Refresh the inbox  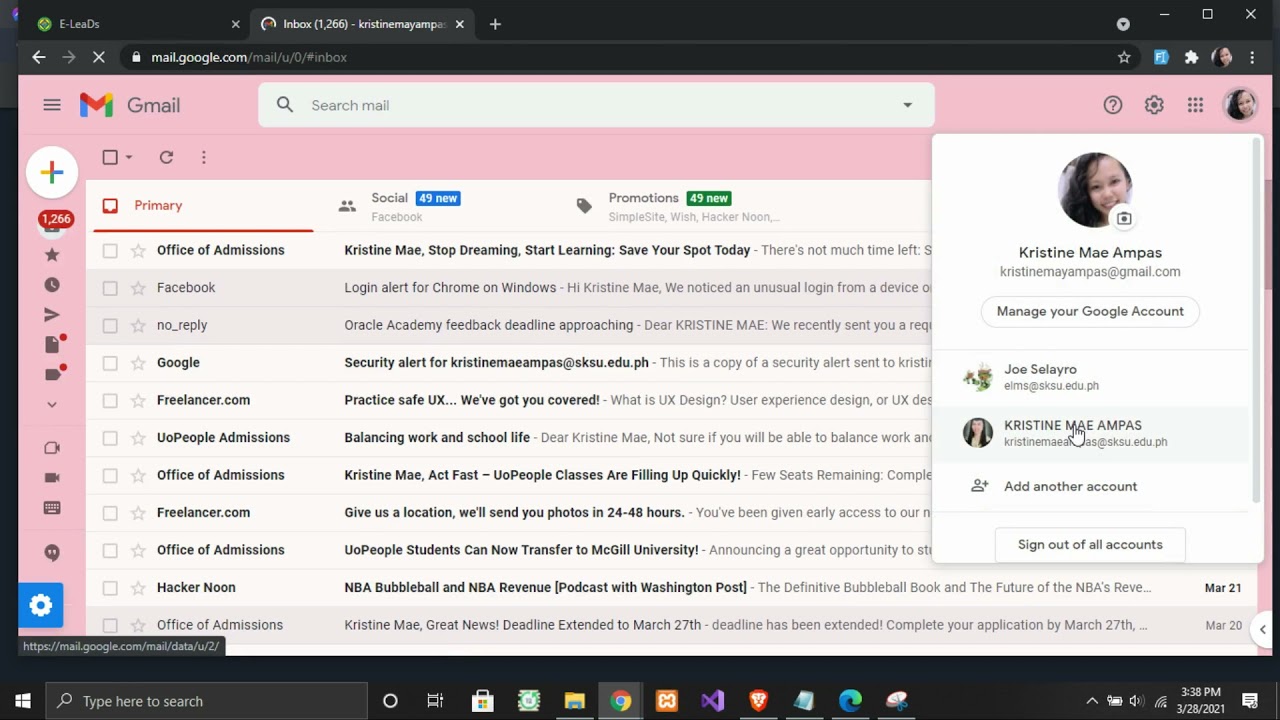pos(166,157)
